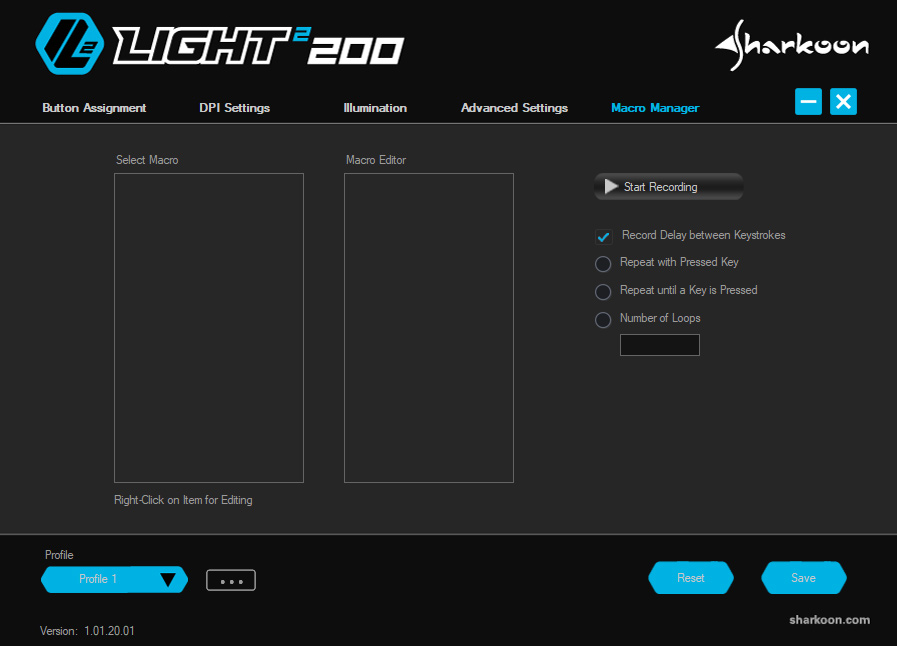The width and height of the screenshot is (897, 646).
Task: Select Repeat until a Key is Pressed
Action: [x=603, y=292]
